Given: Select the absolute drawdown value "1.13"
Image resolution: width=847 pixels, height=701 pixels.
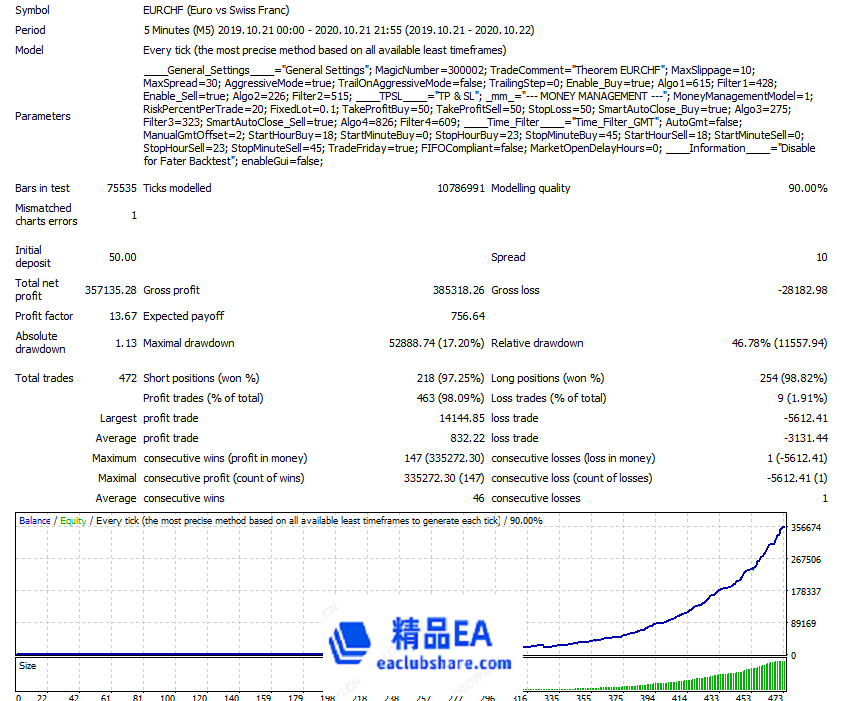Looking at the screenshot, I should (x=126, y=343).
